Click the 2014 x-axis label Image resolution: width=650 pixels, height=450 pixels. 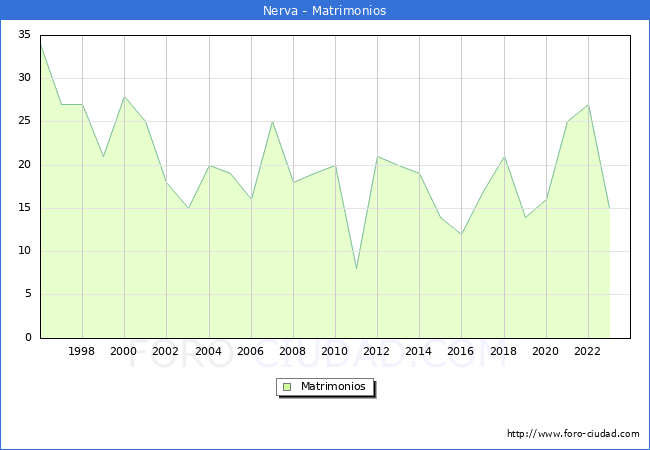419,351
